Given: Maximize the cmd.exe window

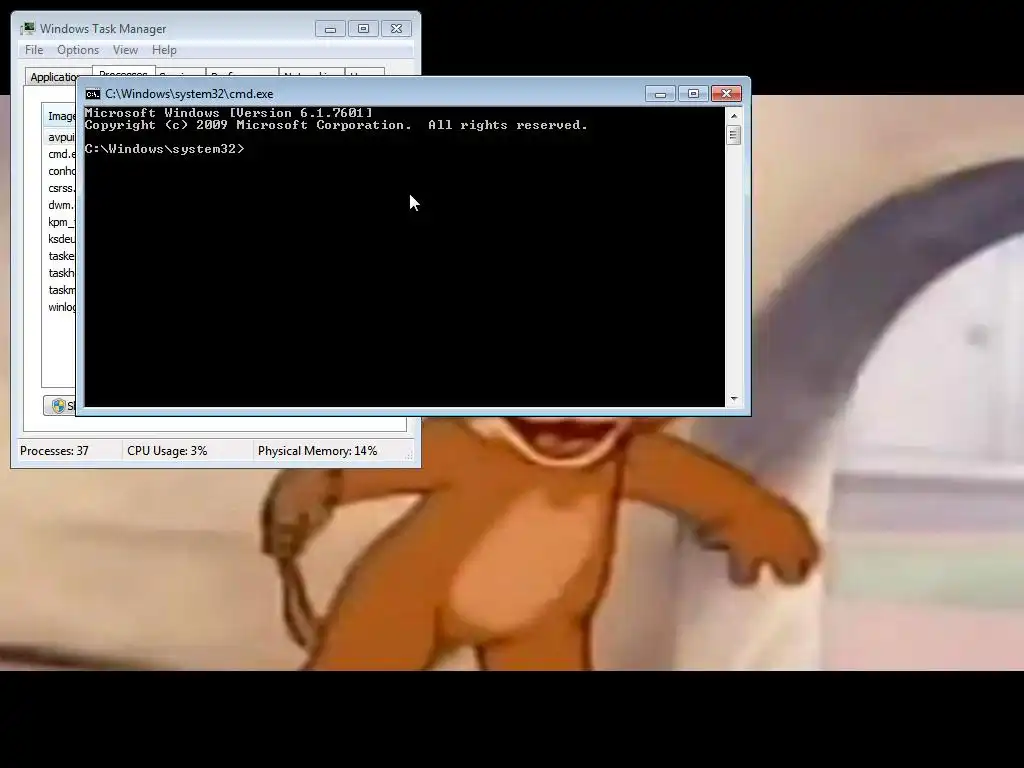Looking at the screenshot, I should tap(694, 94).
